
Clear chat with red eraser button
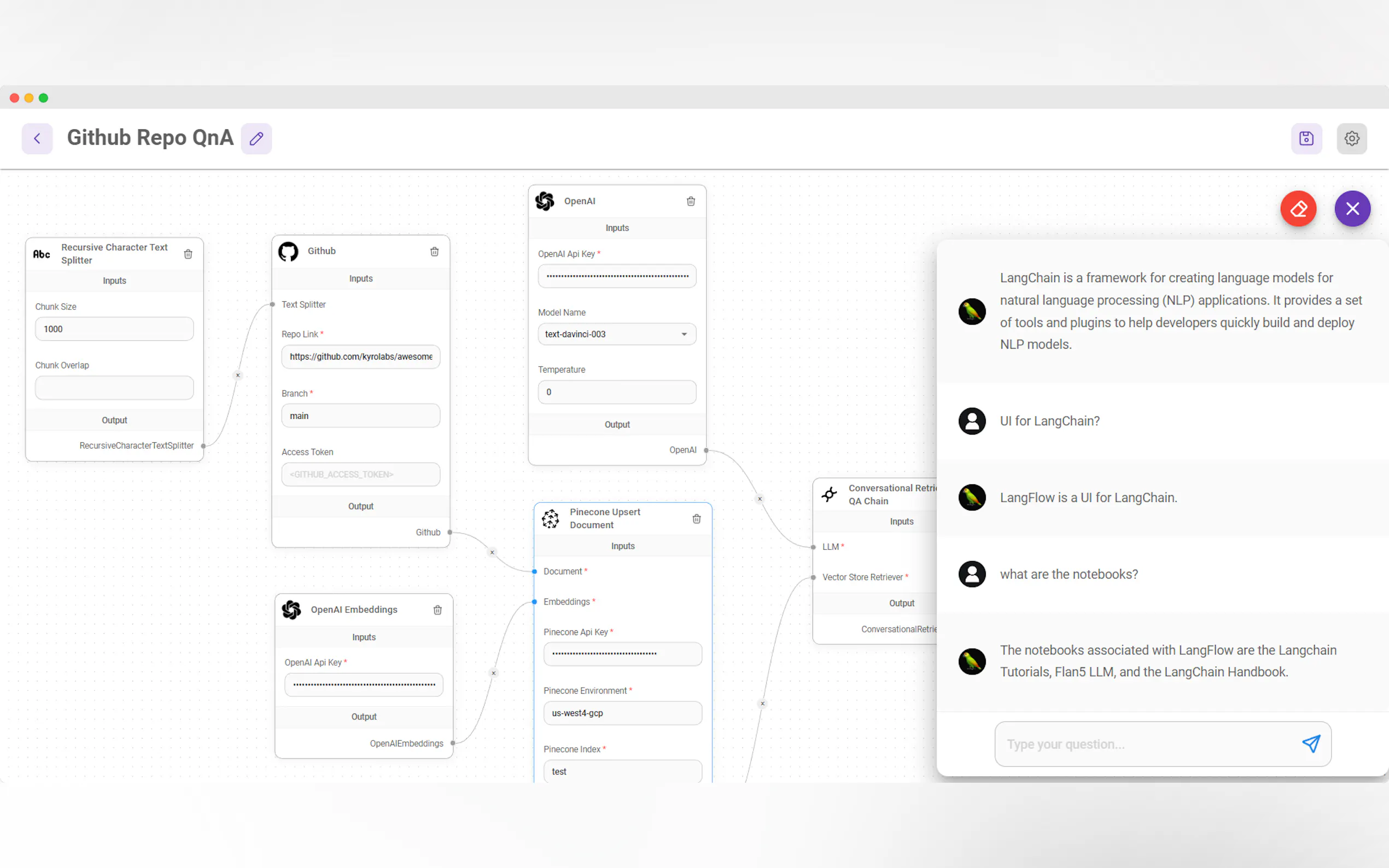click(x=1298, y=208)
